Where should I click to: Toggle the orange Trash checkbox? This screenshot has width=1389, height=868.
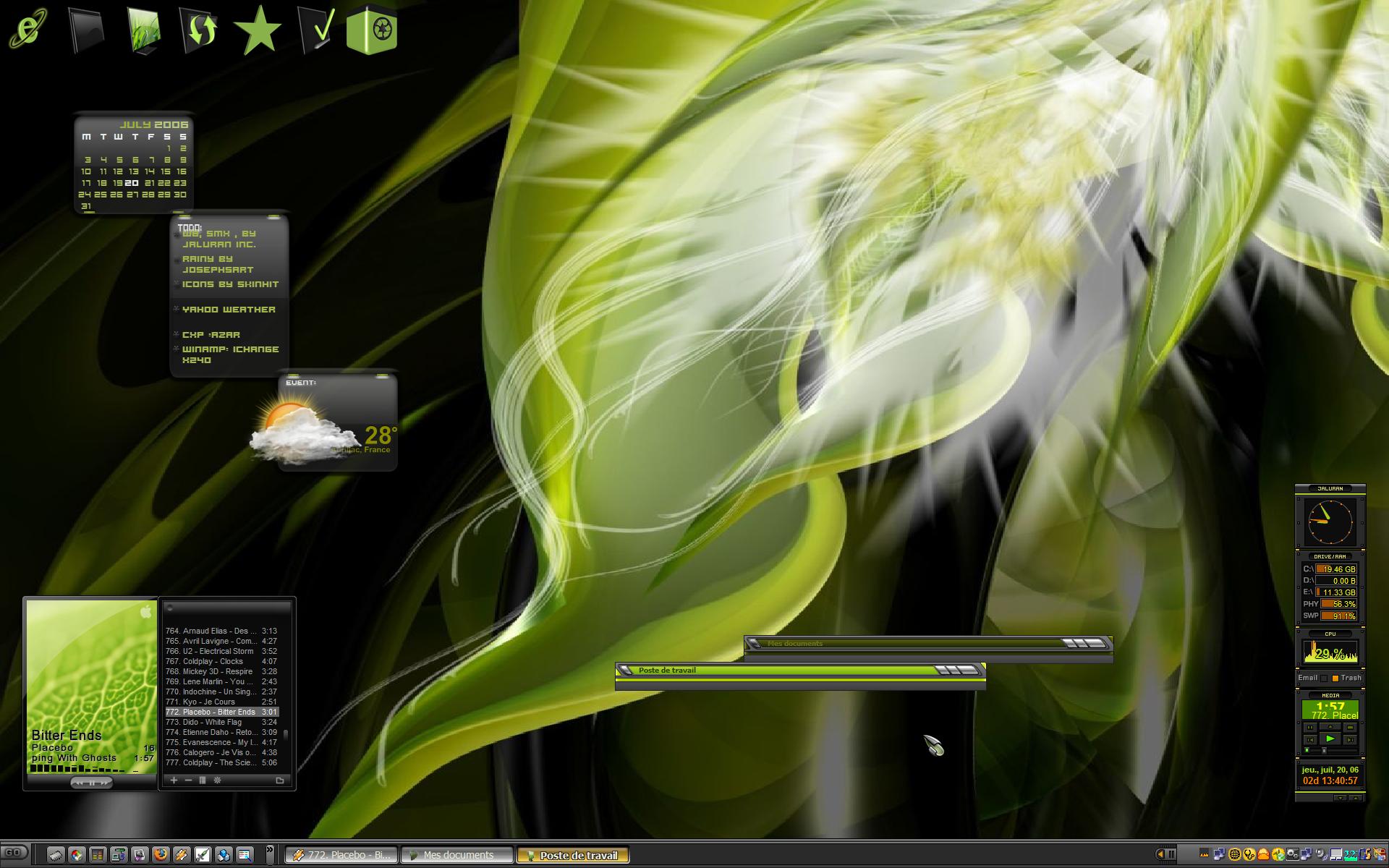[1335, 678]
